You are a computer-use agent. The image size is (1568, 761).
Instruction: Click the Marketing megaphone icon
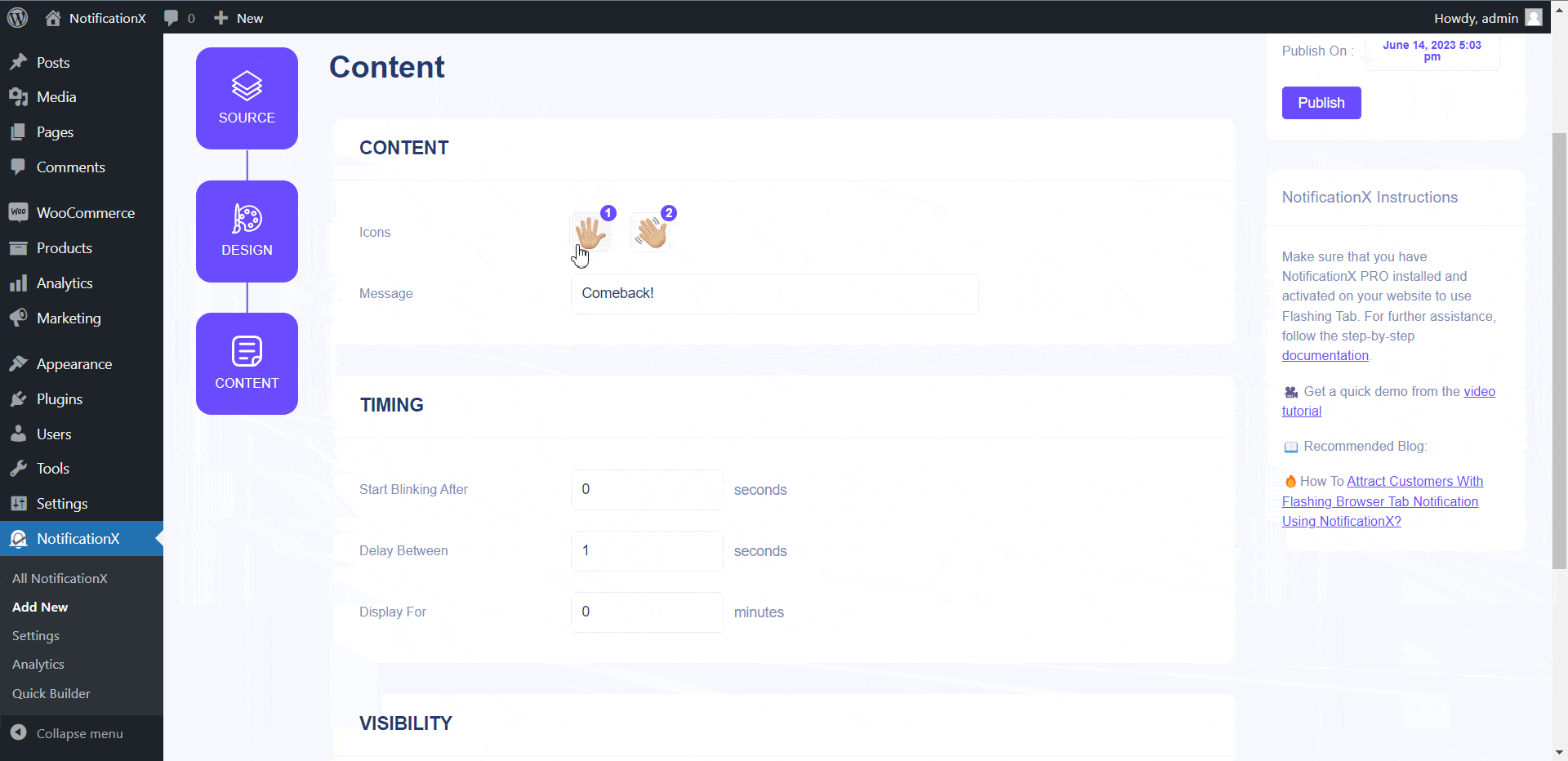coord(18,318)
